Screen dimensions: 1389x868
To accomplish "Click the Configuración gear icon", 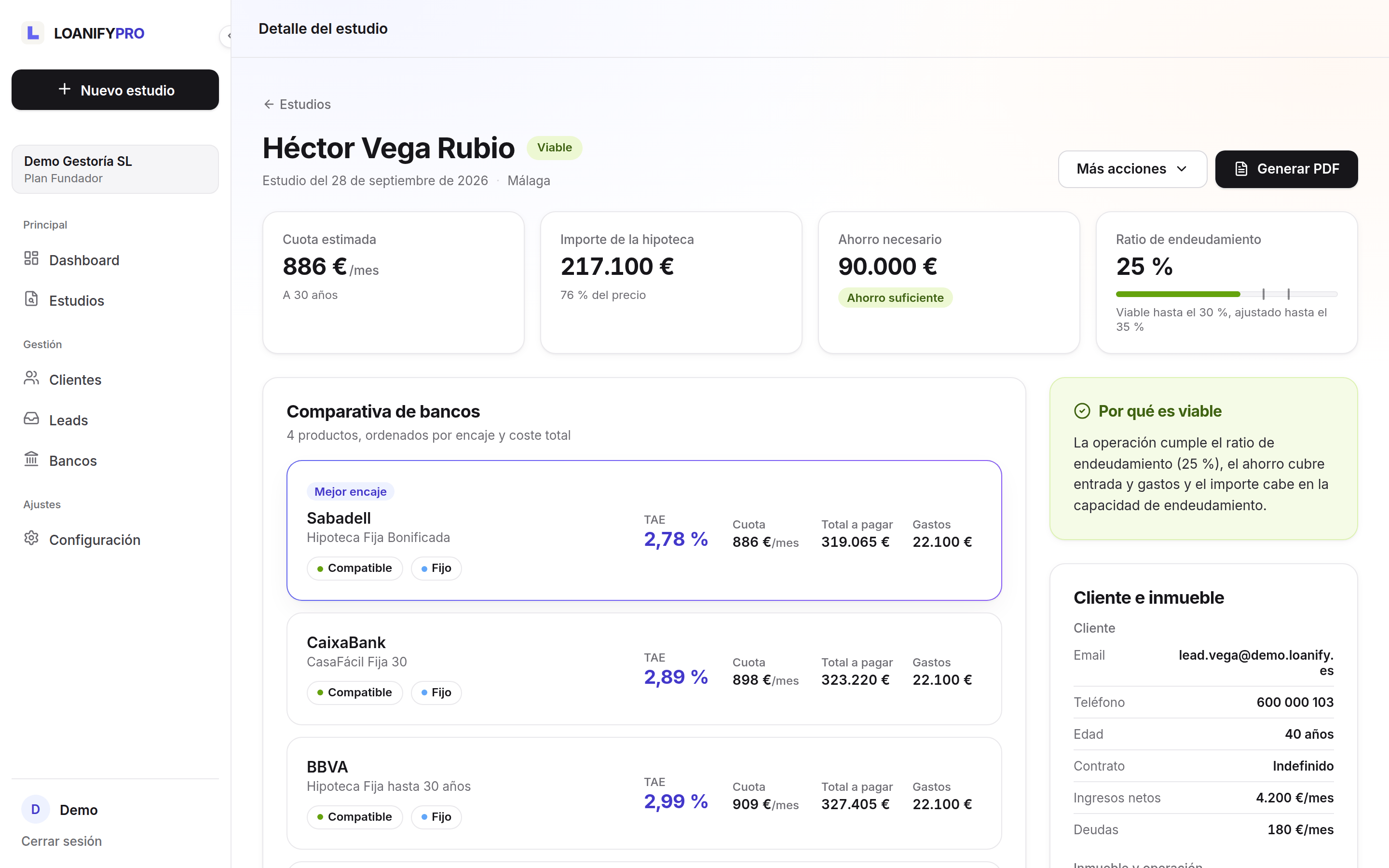I will (x=31, y=539).
